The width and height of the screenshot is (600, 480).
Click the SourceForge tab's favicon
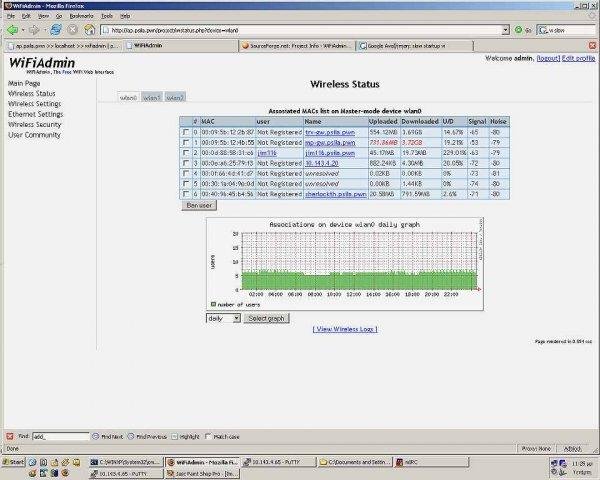point(246,46)
